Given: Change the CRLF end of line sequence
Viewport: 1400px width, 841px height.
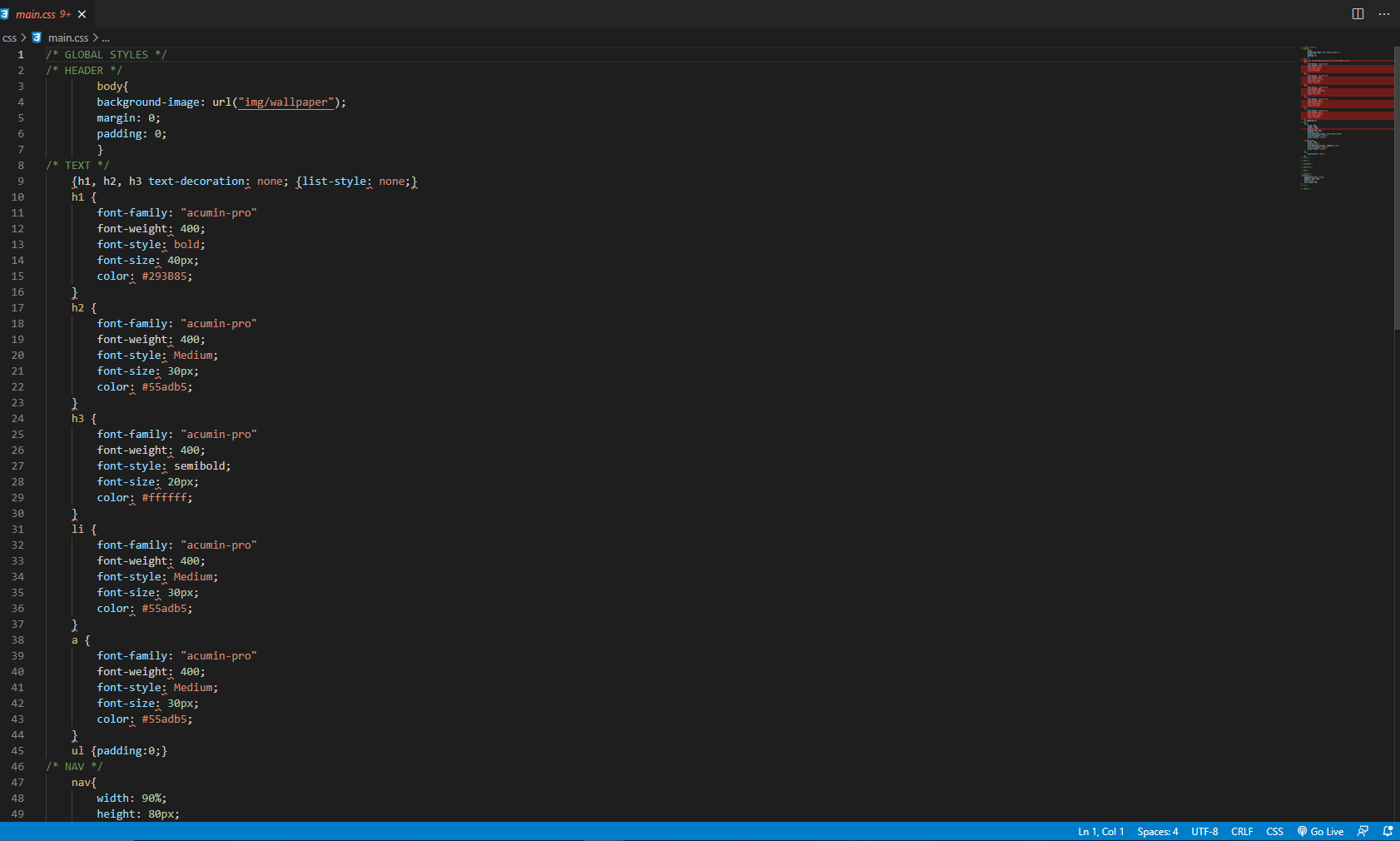Looking at the screenshot, I should pos(1242,832).
